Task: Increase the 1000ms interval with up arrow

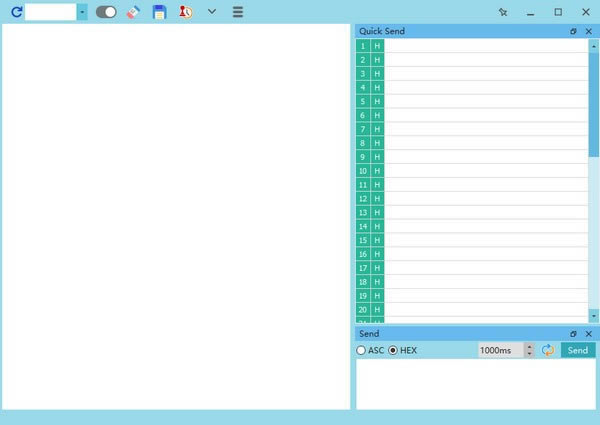Action: point(529,346)
